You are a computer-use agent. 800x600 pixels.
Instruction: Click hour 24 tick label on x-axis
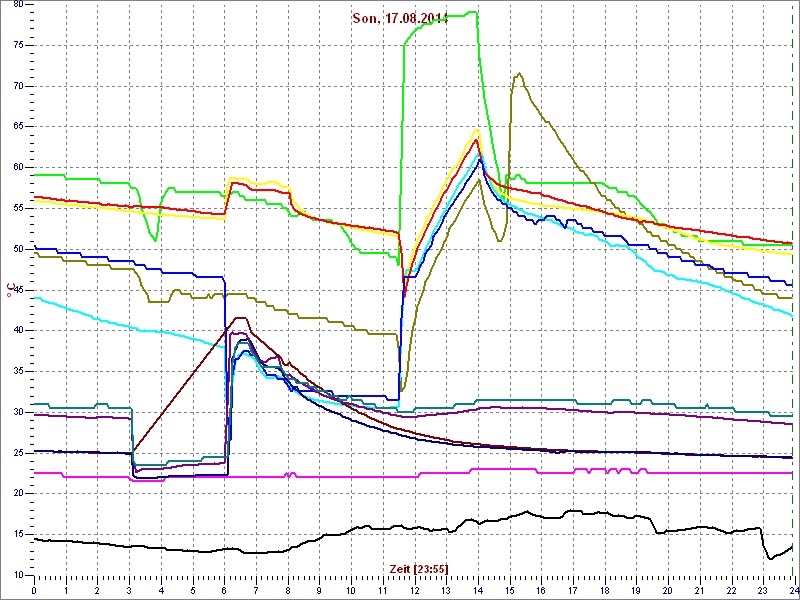click(792, 590)
